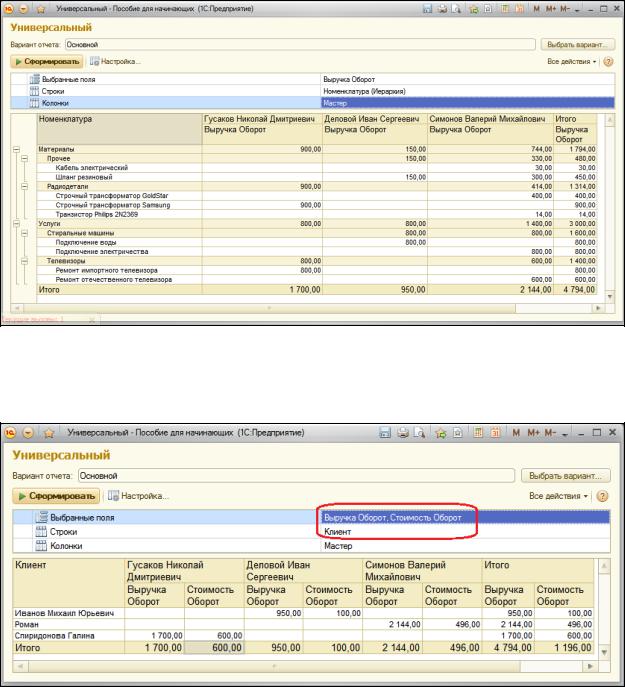
Task: Print icon in Клиент report window title bar
Action: (x=403, y=433)
